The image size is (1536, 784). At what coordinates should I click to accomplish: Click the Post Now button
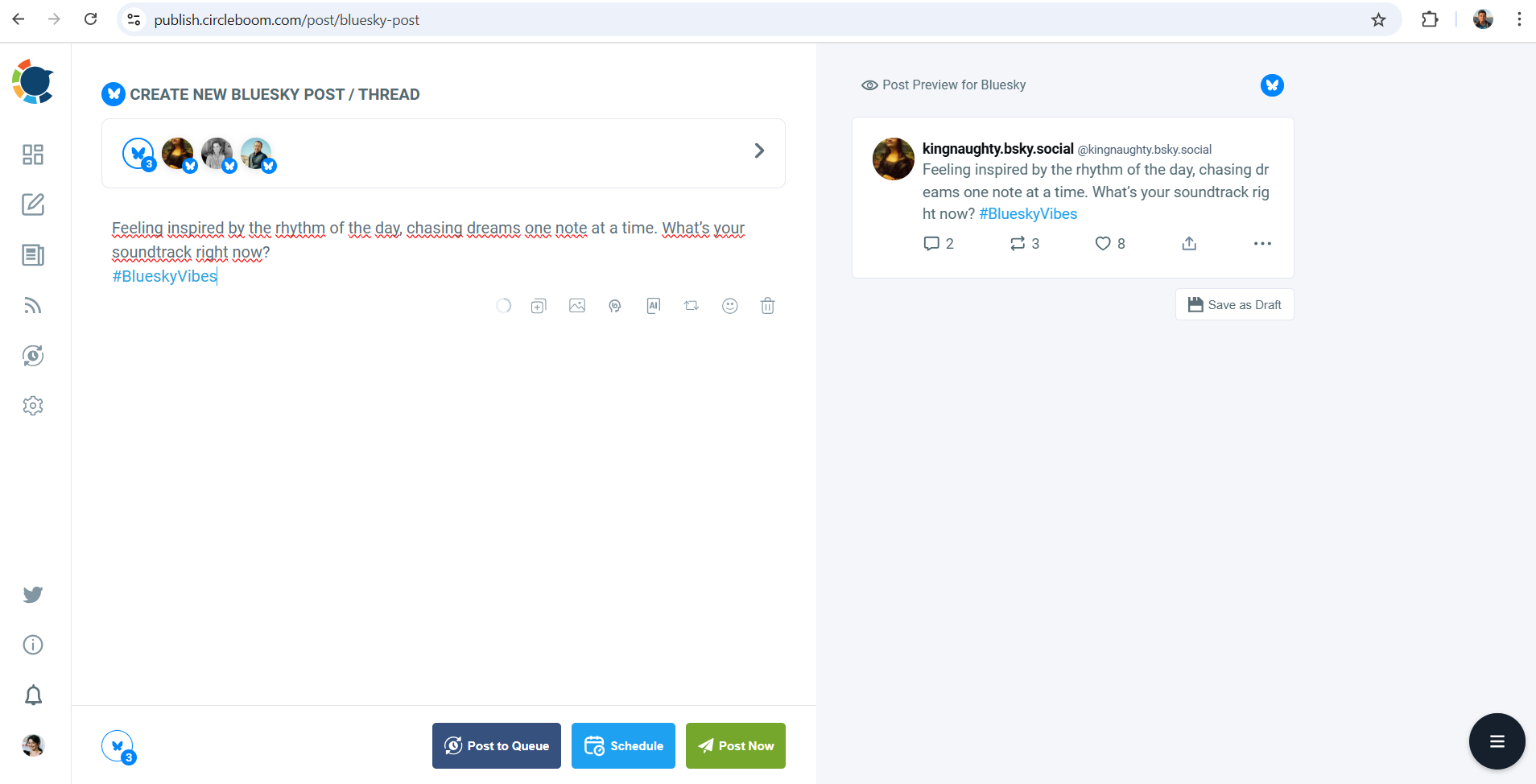[736, 745]
